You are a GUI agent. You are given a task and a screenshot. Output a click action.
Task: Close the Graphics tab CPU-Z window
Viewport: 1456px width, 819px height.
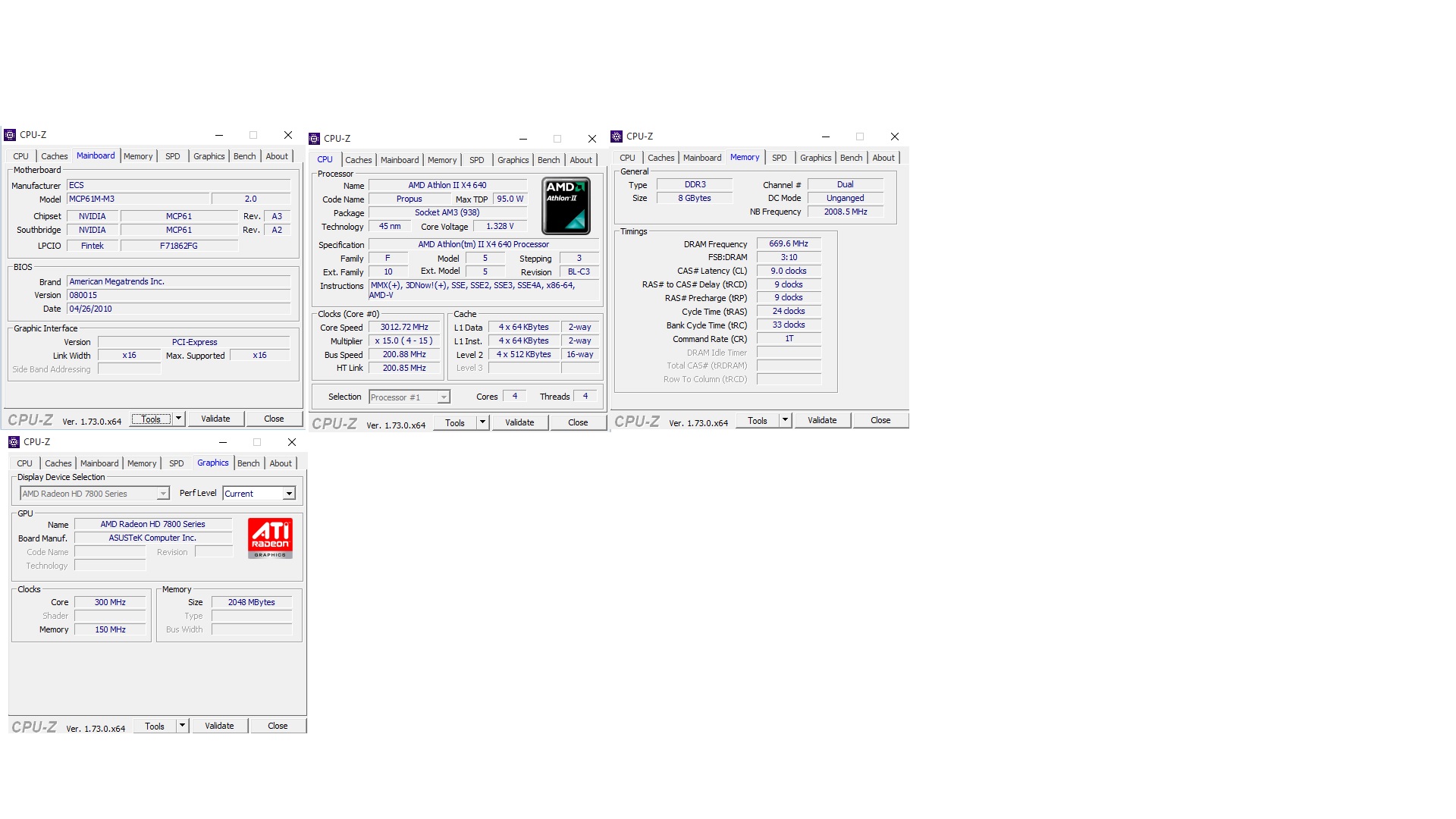(291, 442)
